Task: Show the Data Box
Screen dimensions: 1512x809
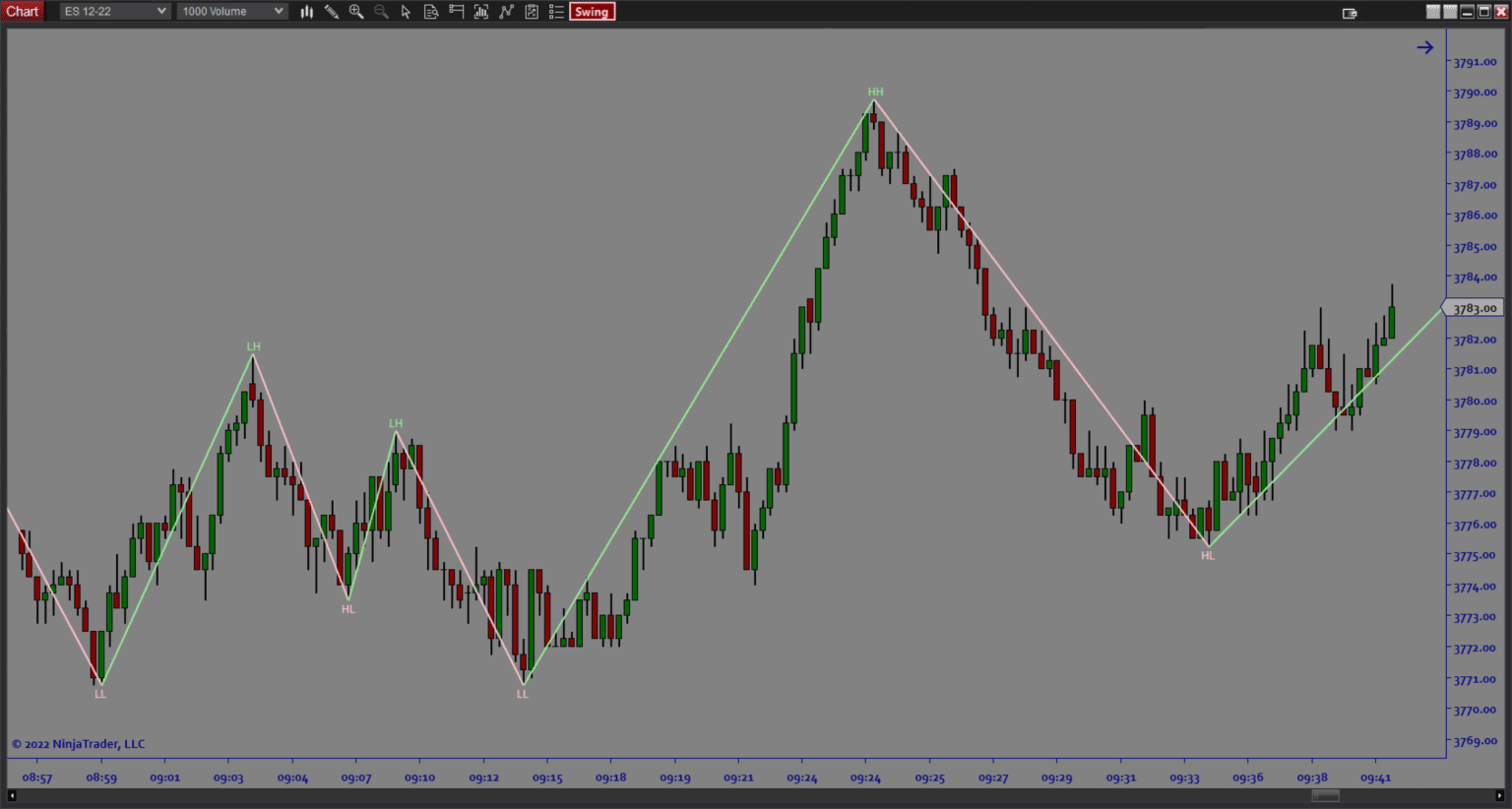Action: click(x=431, y=12)
